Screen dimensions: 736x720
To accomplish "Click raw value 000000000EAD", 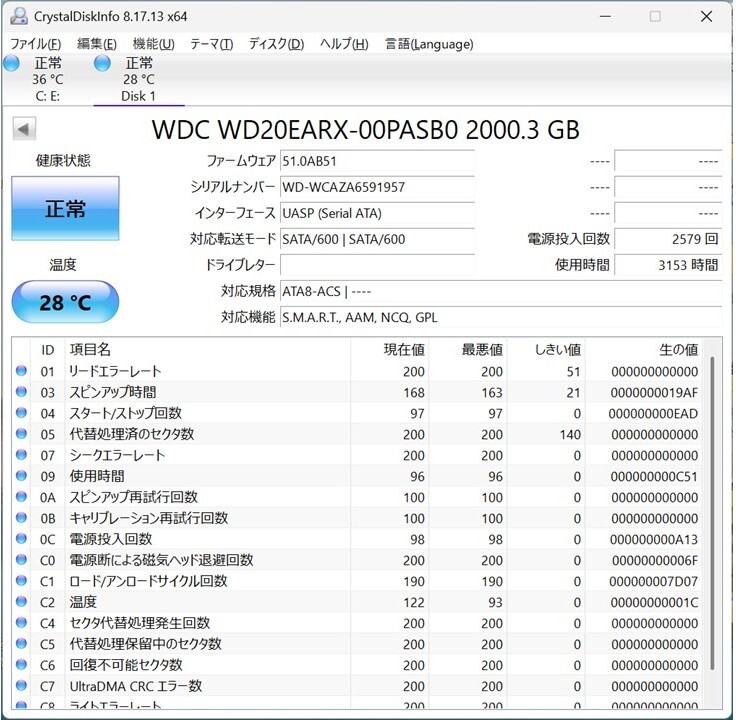I will (653, 414).
